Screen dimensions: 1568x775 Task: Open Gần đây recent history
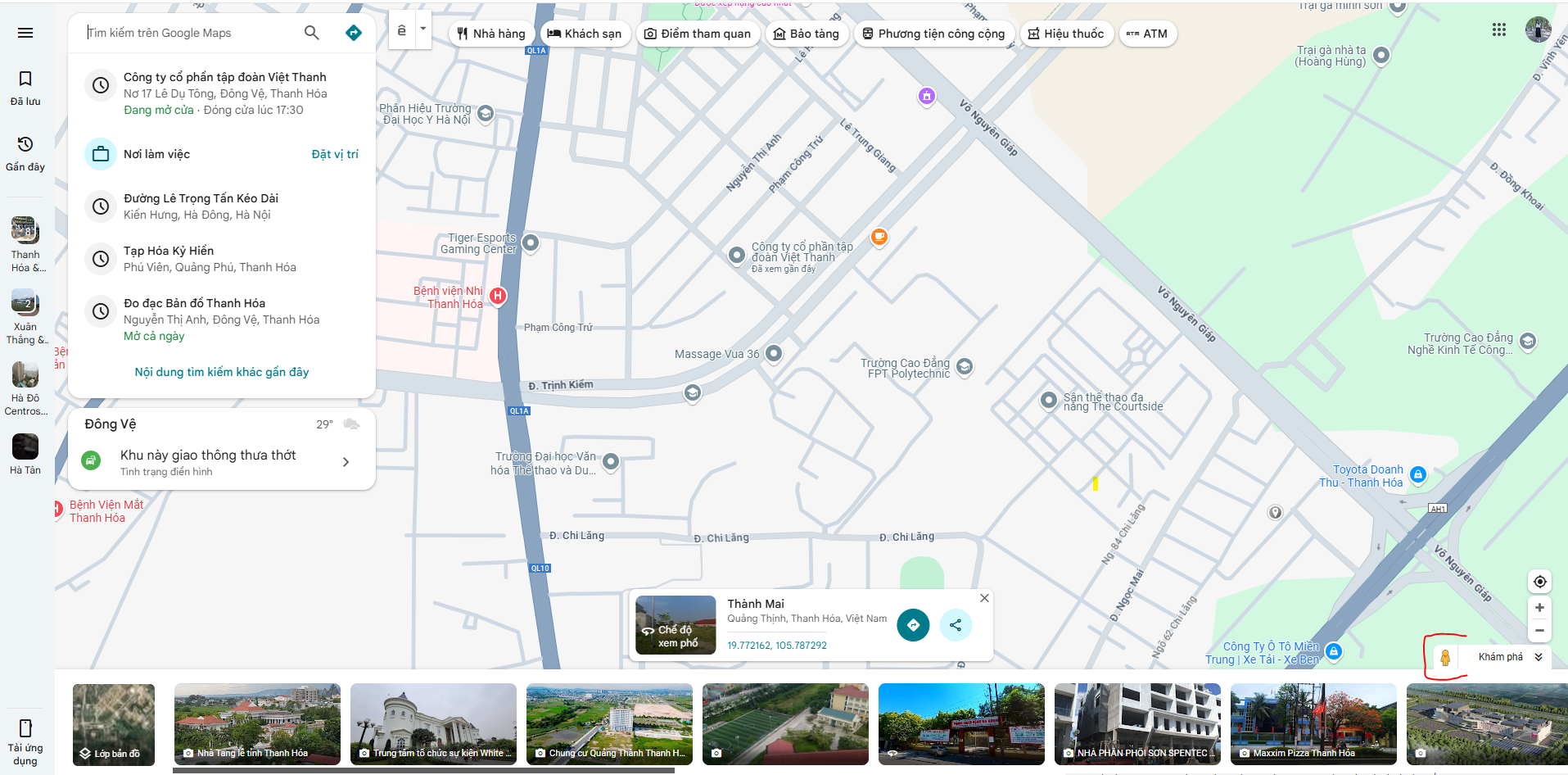(x=25, y=154)
